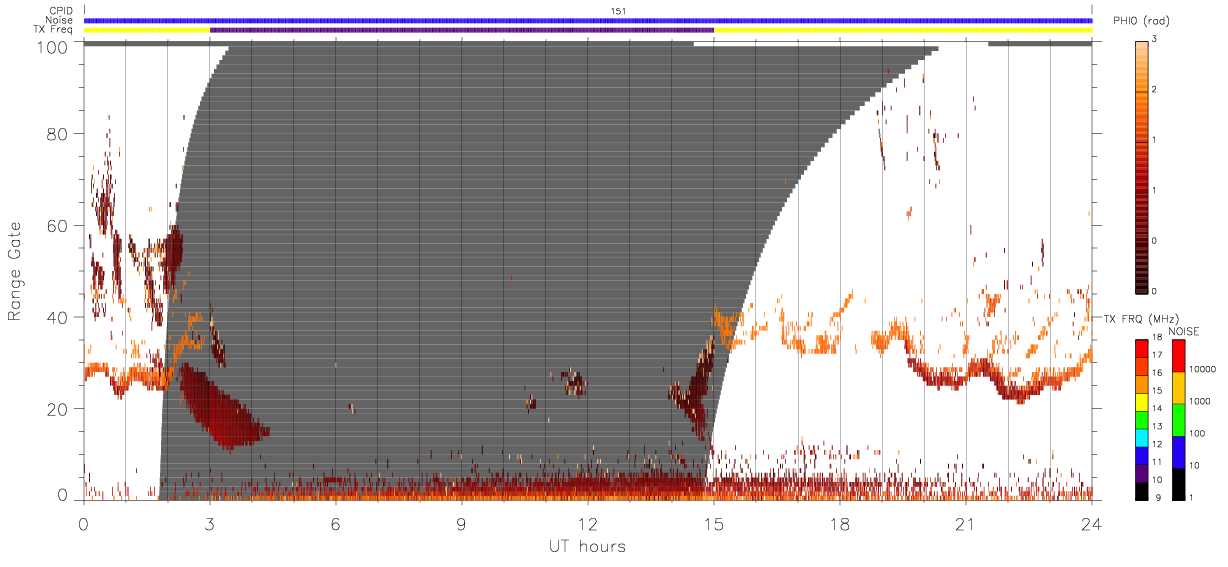This screenshot has width=1228, height=567.
Task: Pick the green swatch in NOISE legend
Action: [1177, 420]
